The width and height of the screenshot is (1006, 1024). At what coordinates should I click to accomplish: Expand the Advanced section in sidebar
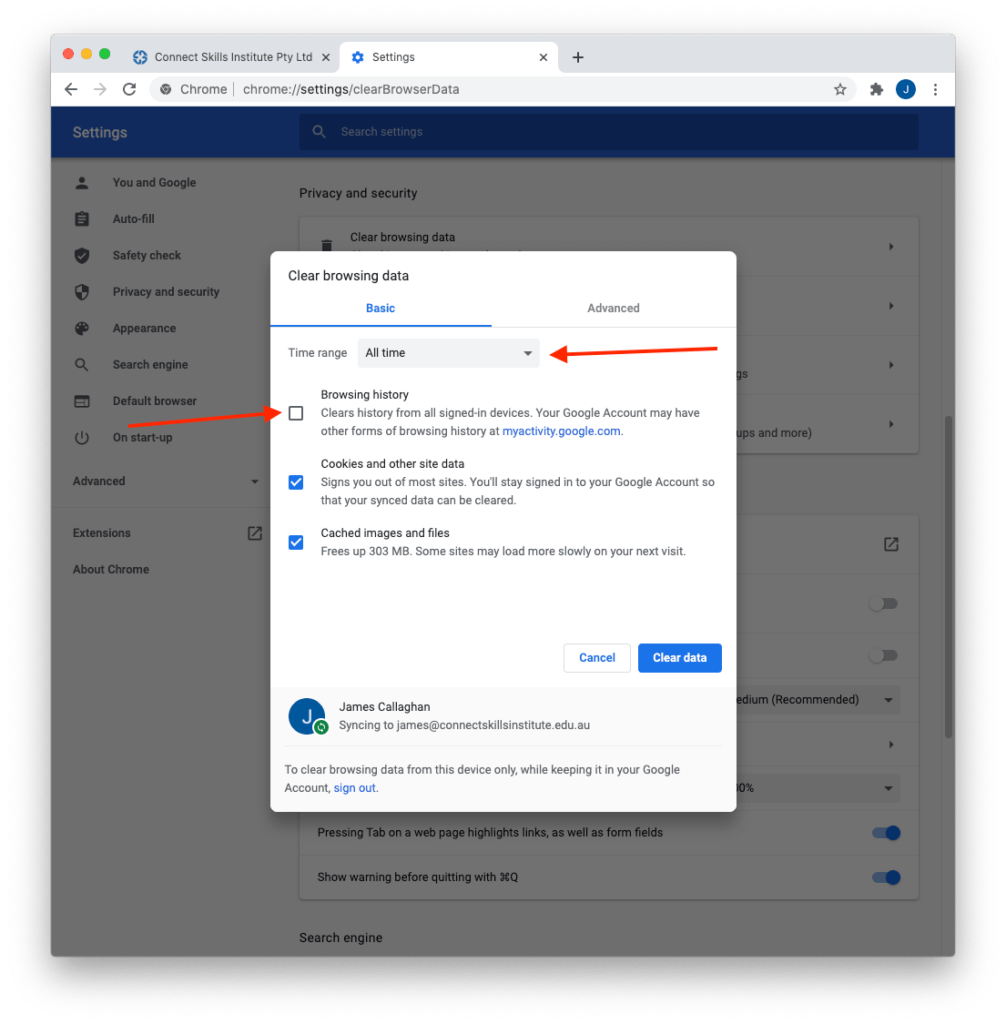click(x=166, y=481)
